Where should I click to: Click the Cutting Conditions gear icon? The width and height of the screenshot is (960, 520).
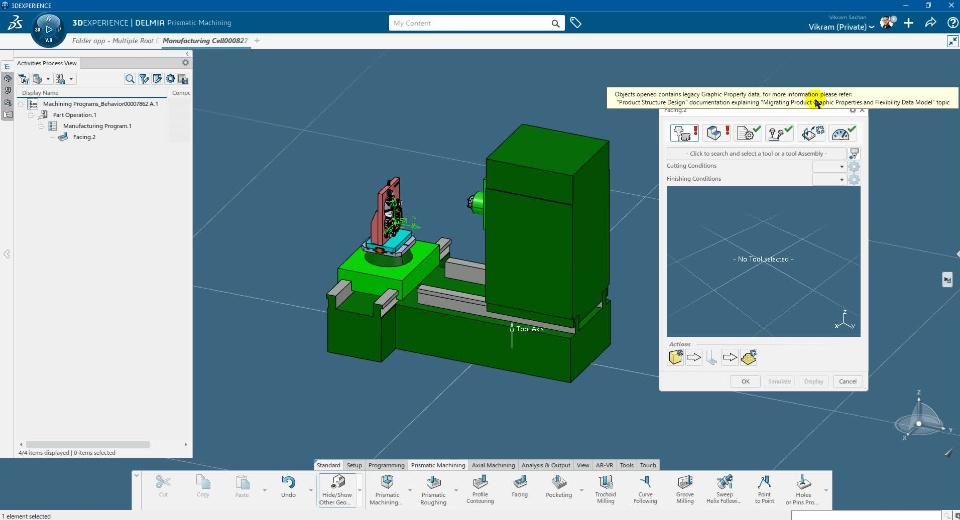click(854, 166)
